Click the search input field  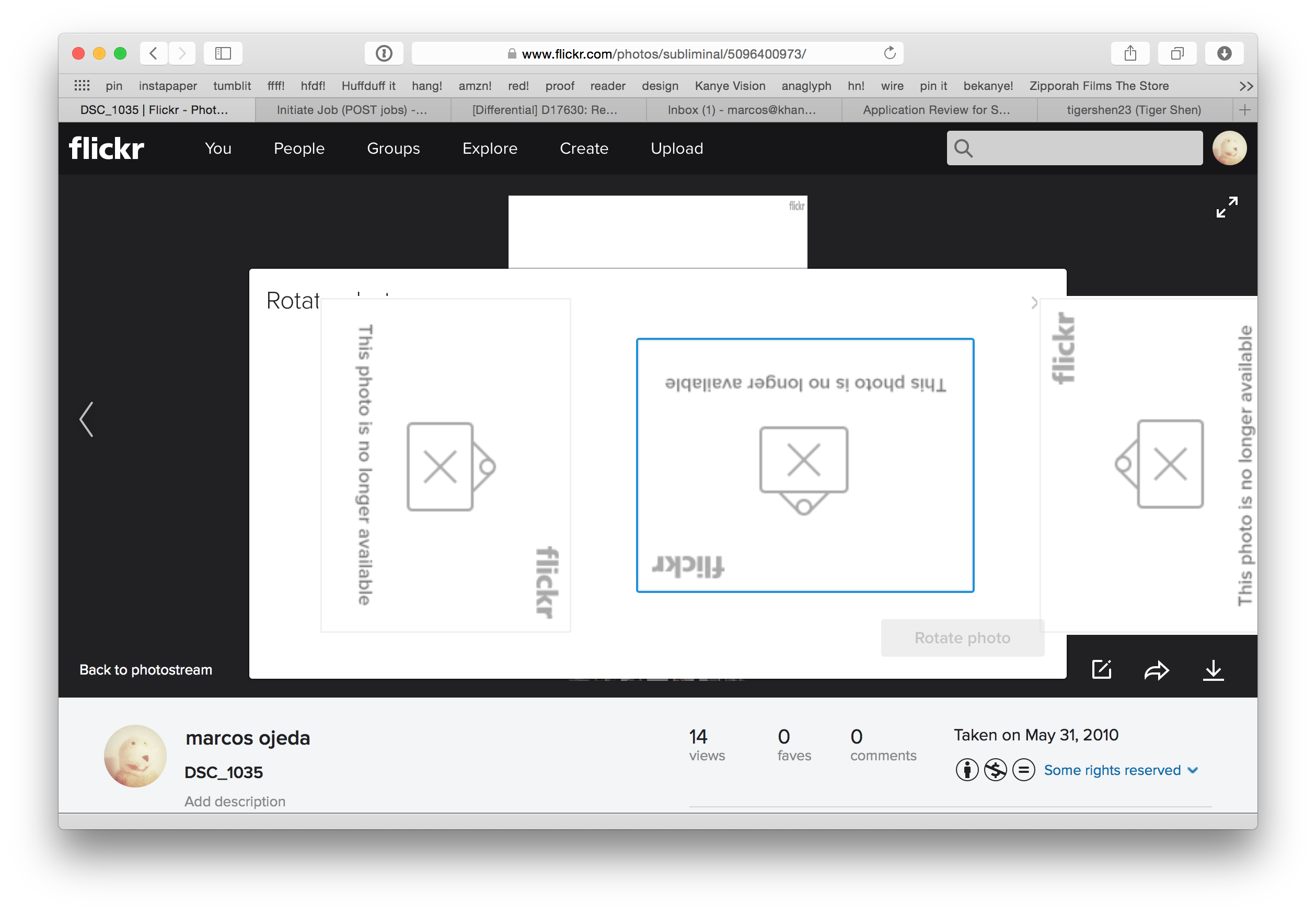(x=1074, y=148)
